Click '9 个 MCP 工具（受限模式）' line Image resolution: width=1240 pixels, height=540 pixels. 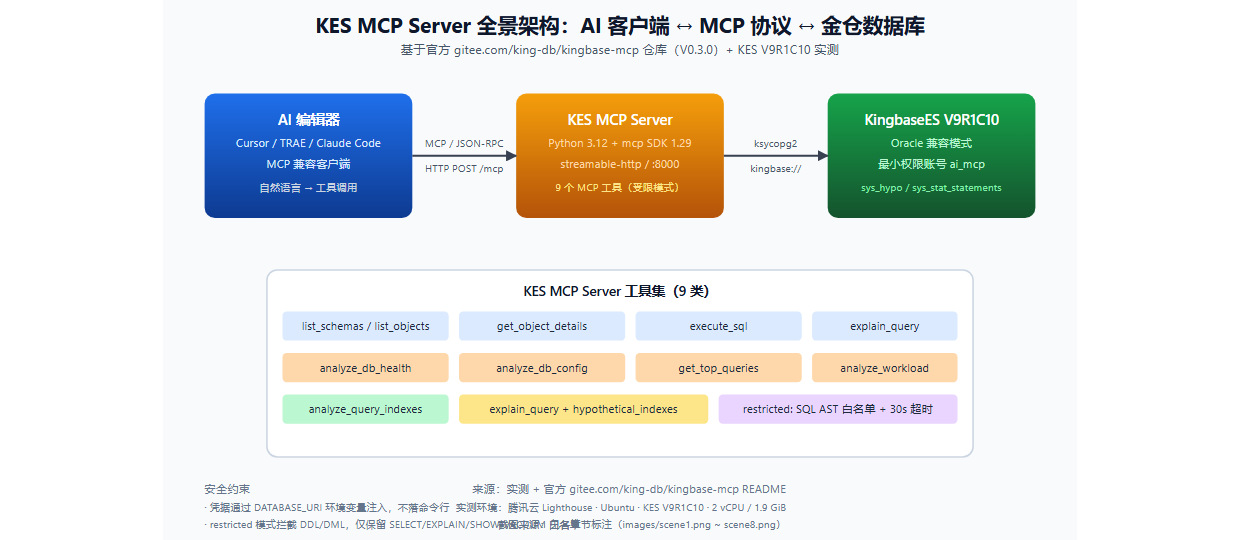pyautogui.click(x=620, y=187)
